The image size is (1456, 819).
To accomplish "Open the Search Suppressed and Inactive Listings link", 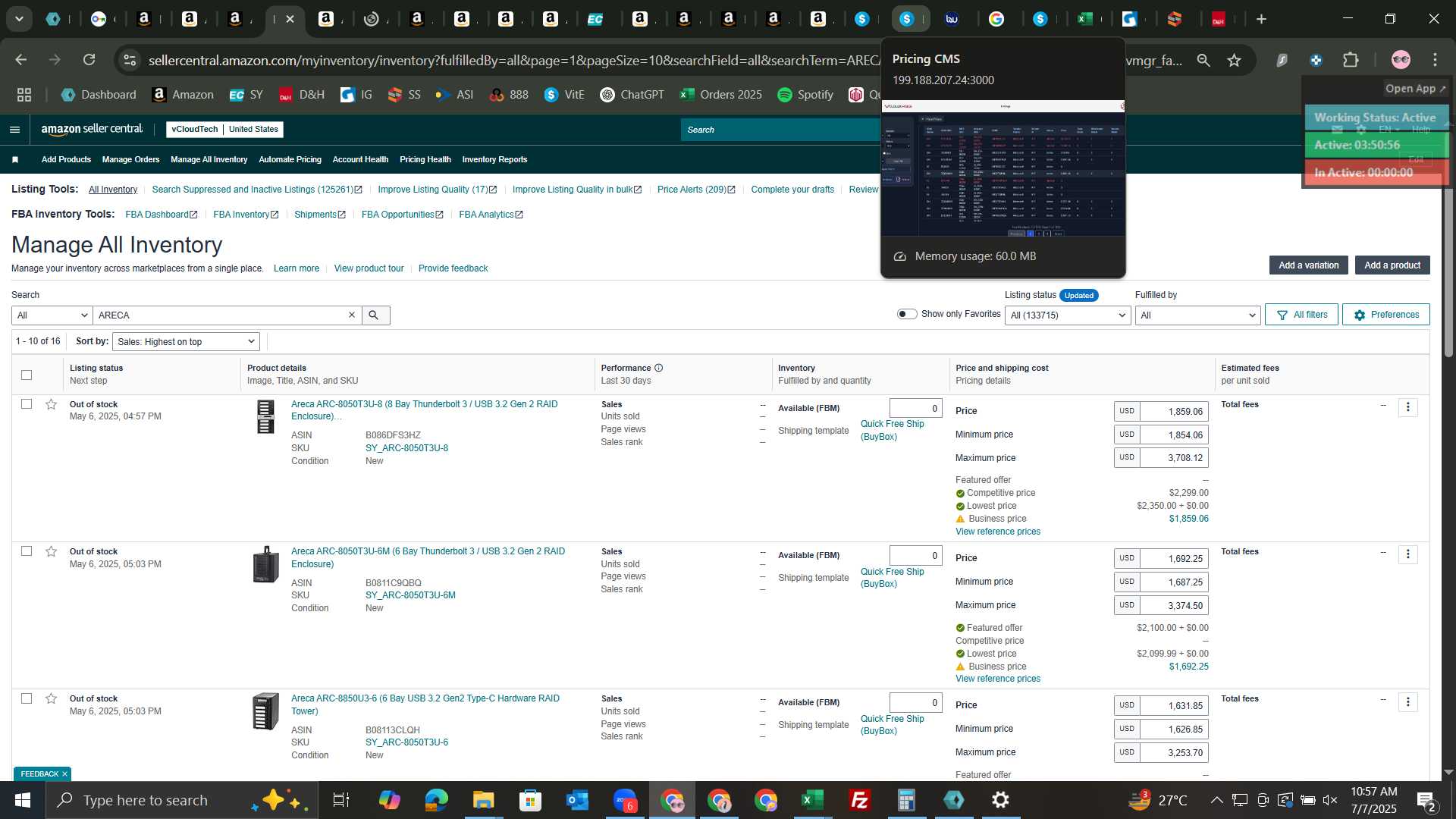I will pyautogui.click(x=257, y=190).
